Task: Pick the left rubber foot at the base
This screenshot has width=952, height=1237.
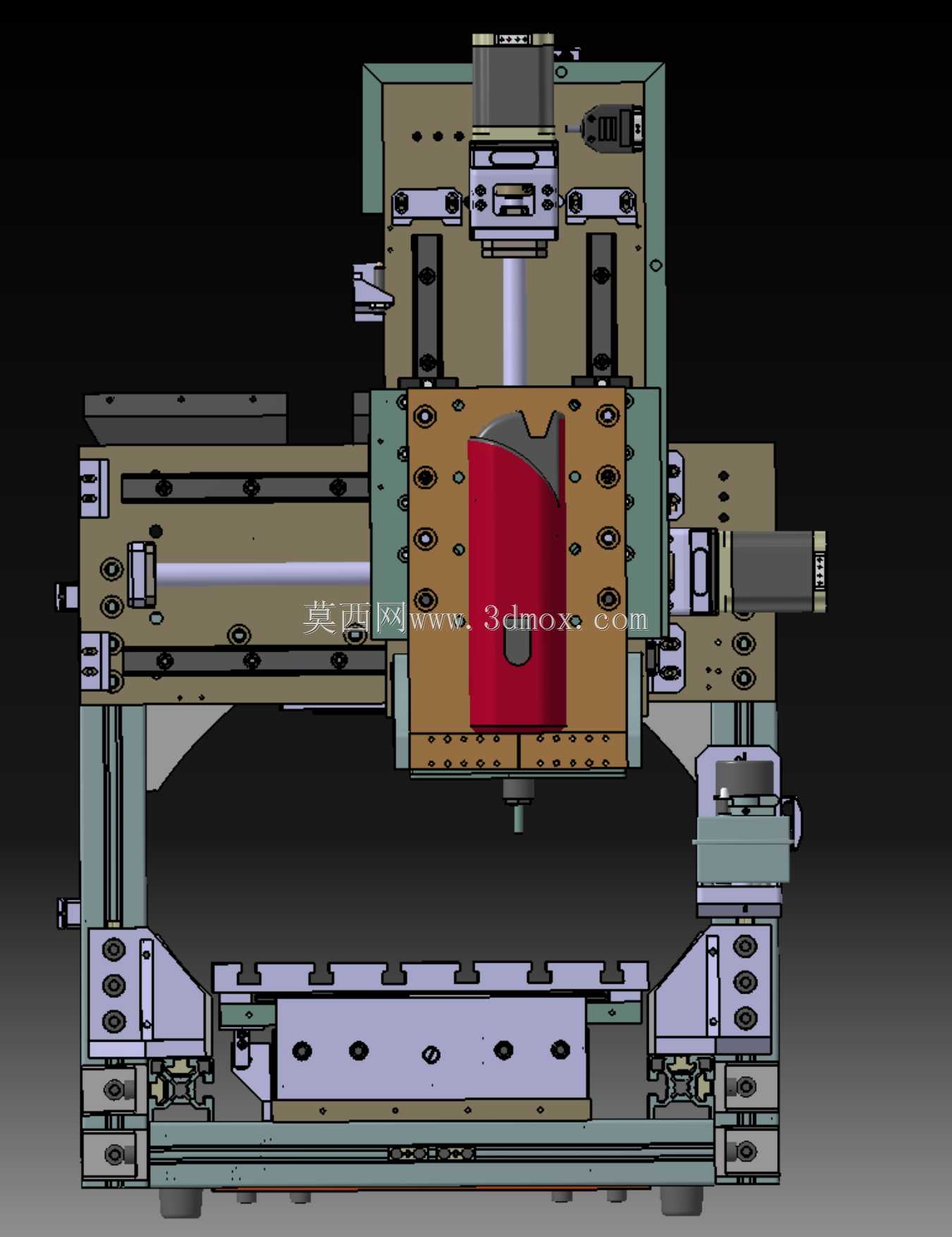Action: coord(181,1202)
